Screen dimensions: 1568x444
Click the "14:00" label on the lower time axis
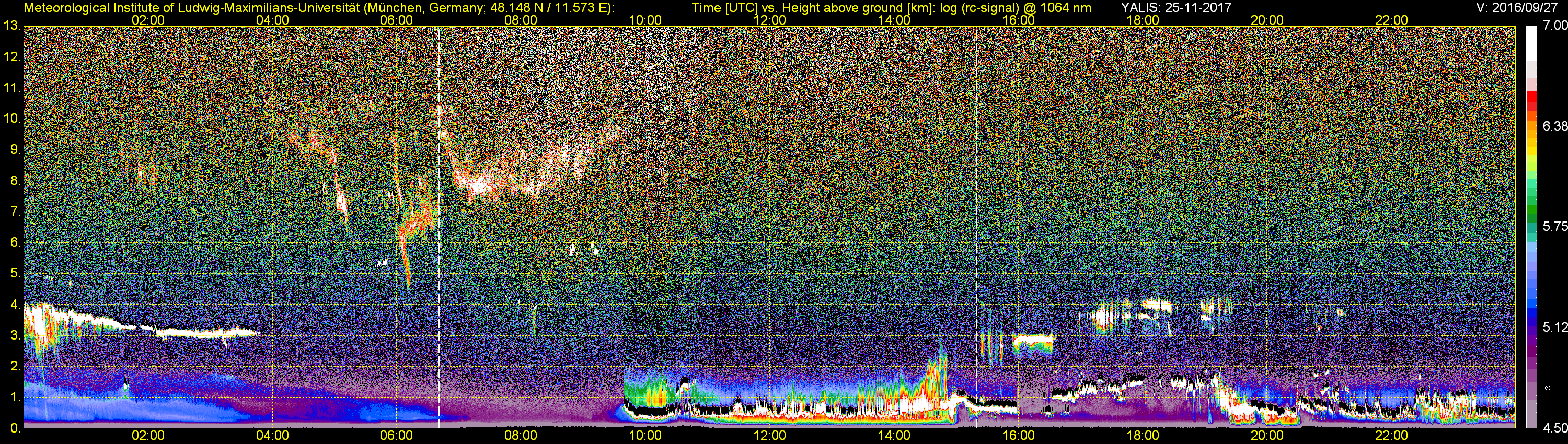pos(894,436)
